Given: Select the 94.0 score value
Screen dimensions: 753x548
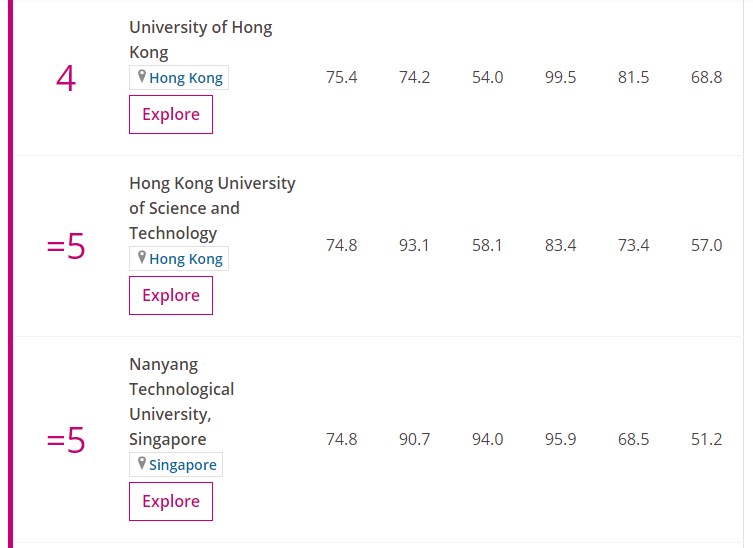Looking at the screenshot, I should point(487,440).
